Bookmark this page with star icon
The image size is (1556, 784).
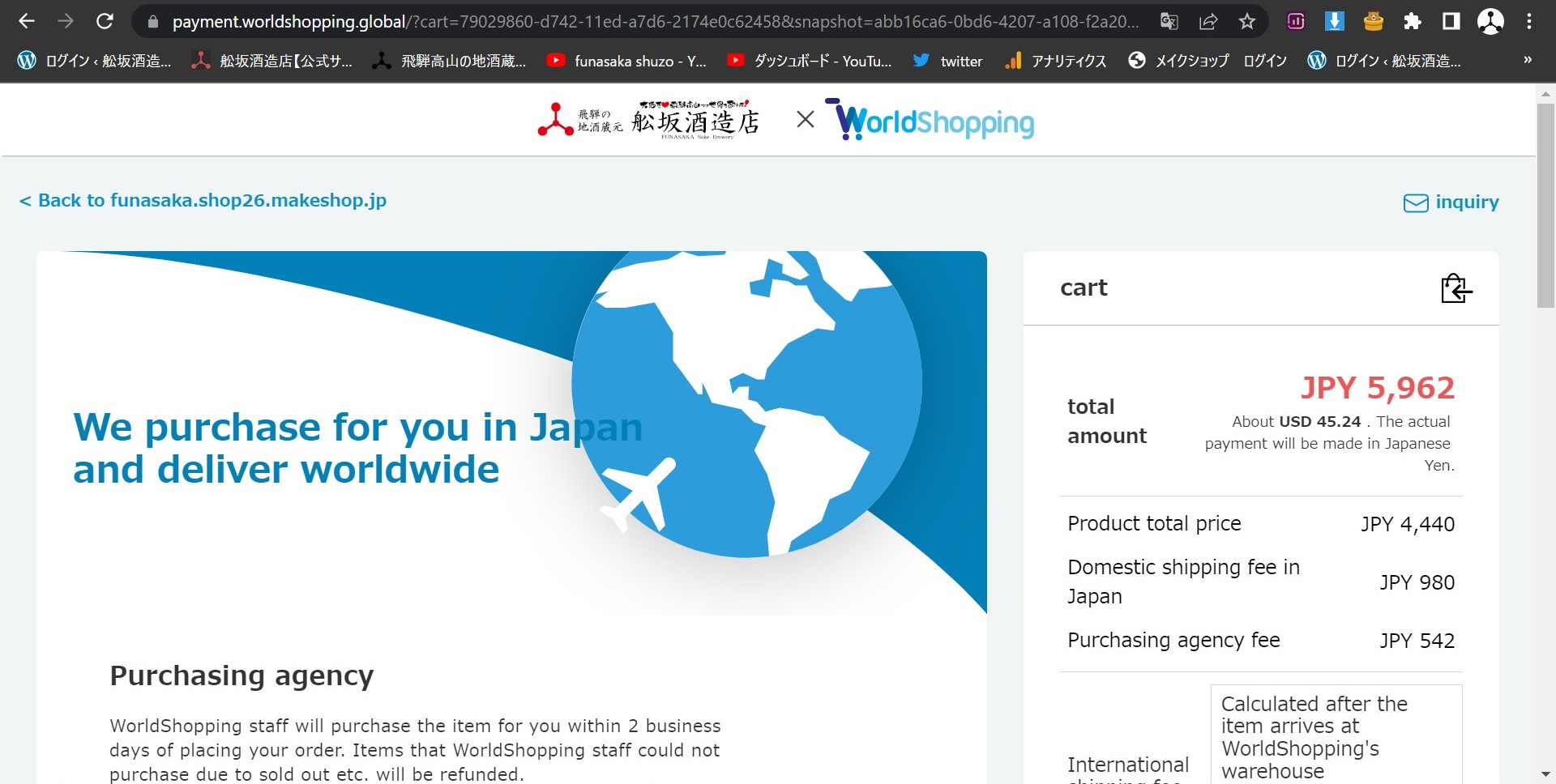[x=1247, y=22]
